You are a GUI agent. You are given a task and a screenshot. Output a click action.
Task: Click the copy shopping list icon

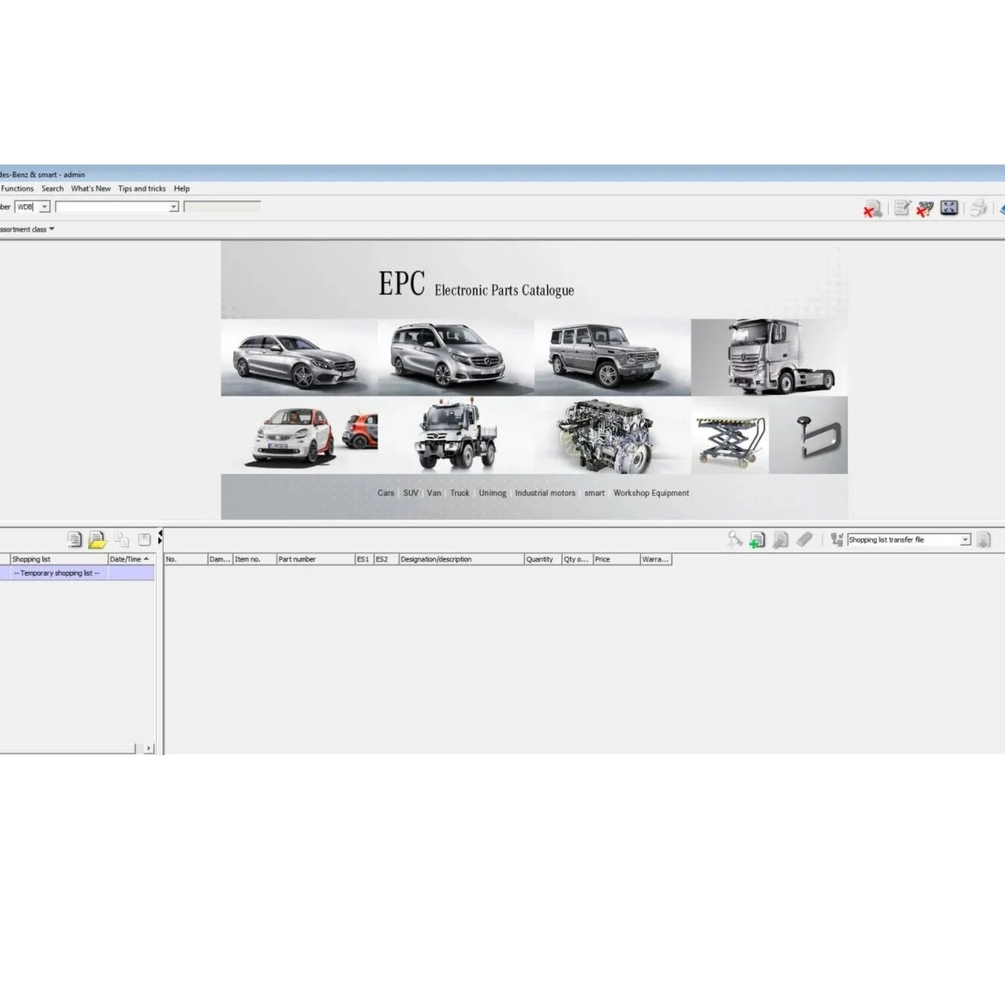(x=121, y=540)
